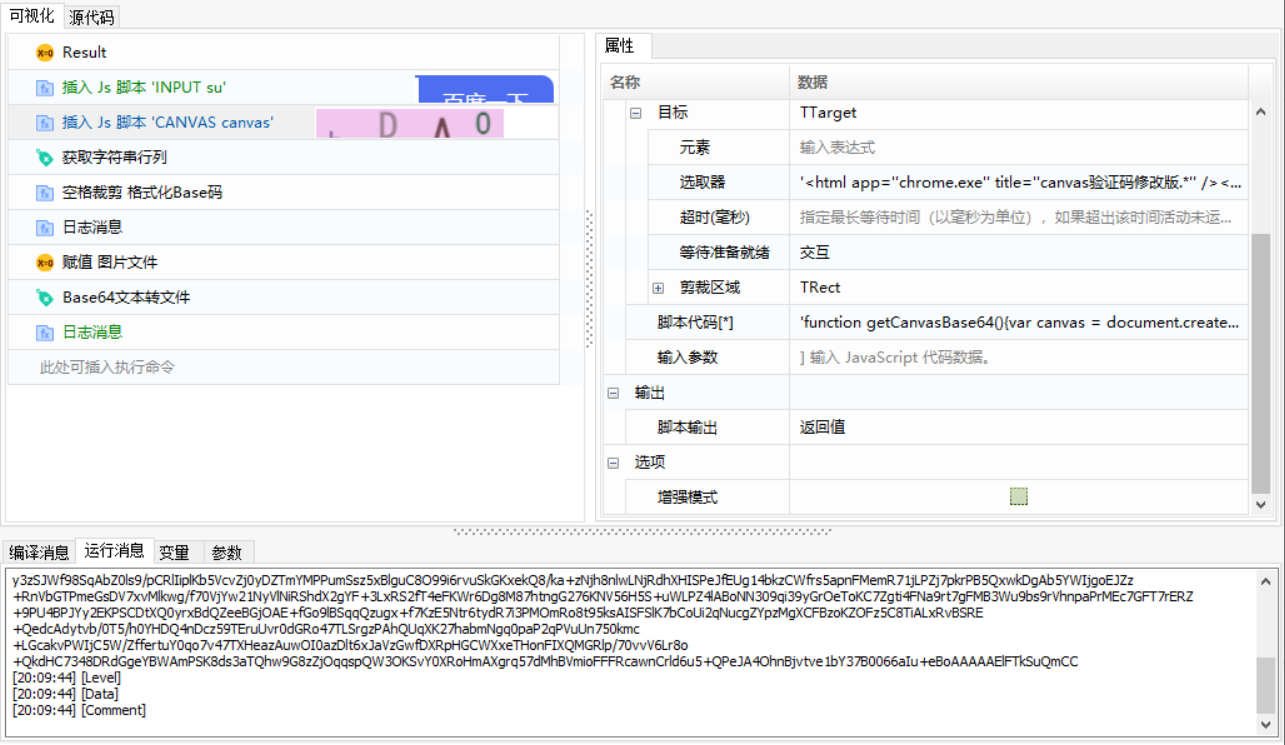Click the x=0 icon beside Result

tap(45, 52)
